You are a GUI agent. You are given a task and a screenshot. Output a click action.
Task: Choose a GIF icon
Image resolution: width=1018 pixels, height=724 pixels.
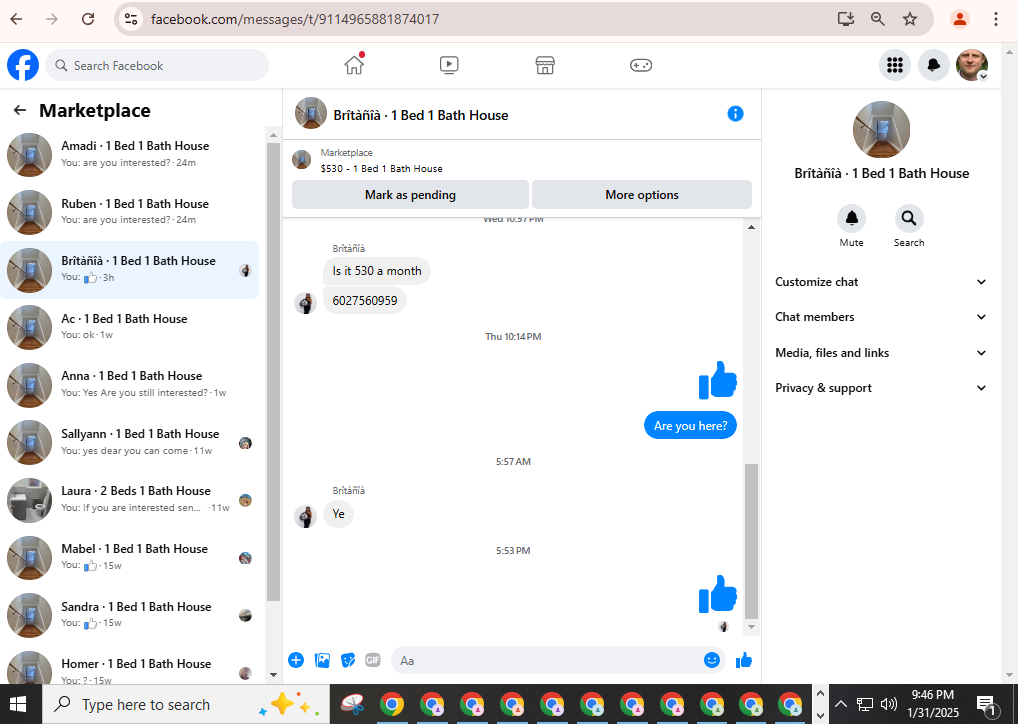[x=373, y=660]
